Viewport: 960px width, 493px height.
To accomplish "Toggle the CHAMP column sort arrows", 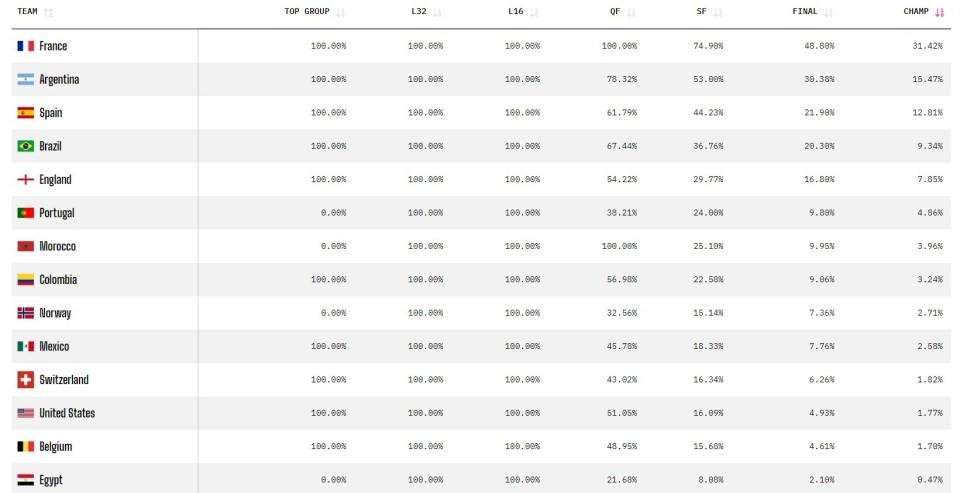I will [x=939, y=12].
